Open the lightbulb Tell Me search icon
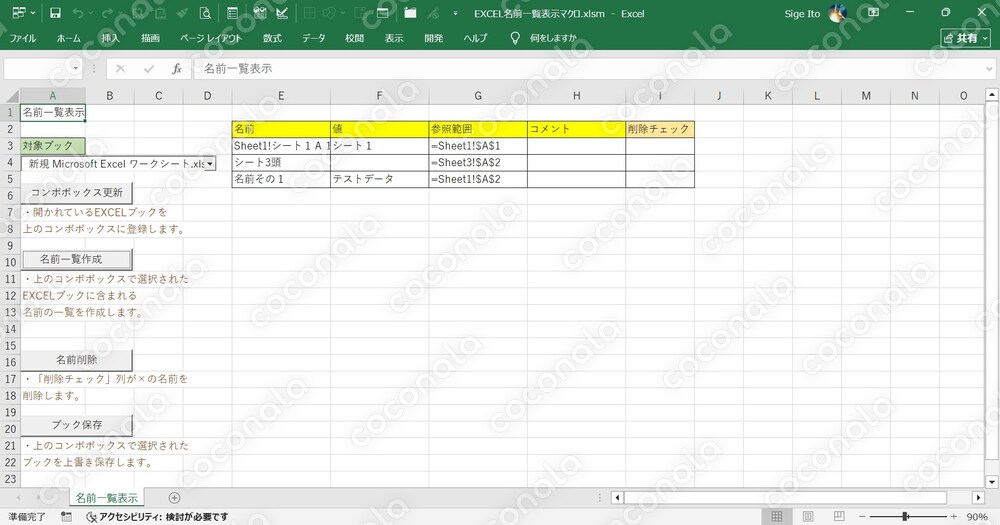Screen dimensions: 1000x525 pyautogui.click(x=515, y=38)
